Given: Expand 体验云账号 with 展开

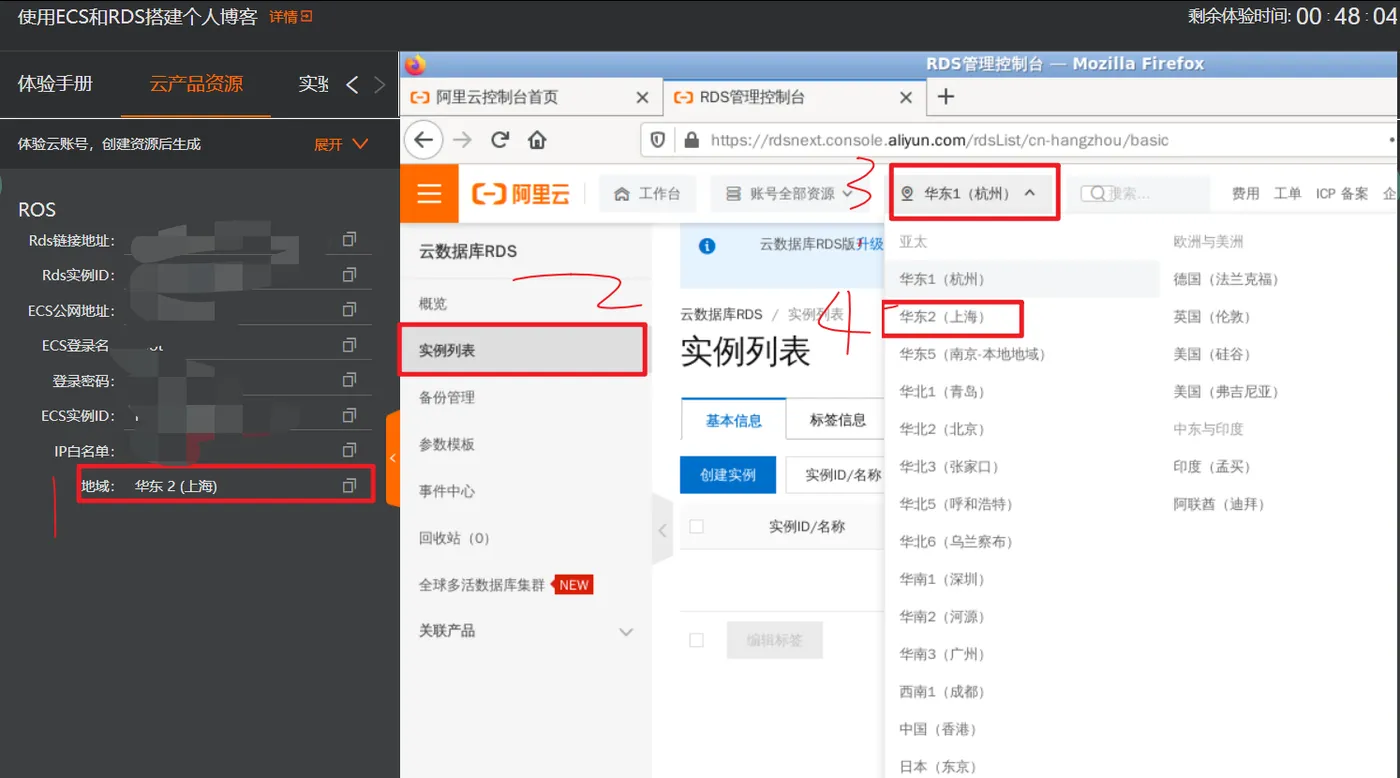Looking at the screenshot, I should tap(341, 144).
